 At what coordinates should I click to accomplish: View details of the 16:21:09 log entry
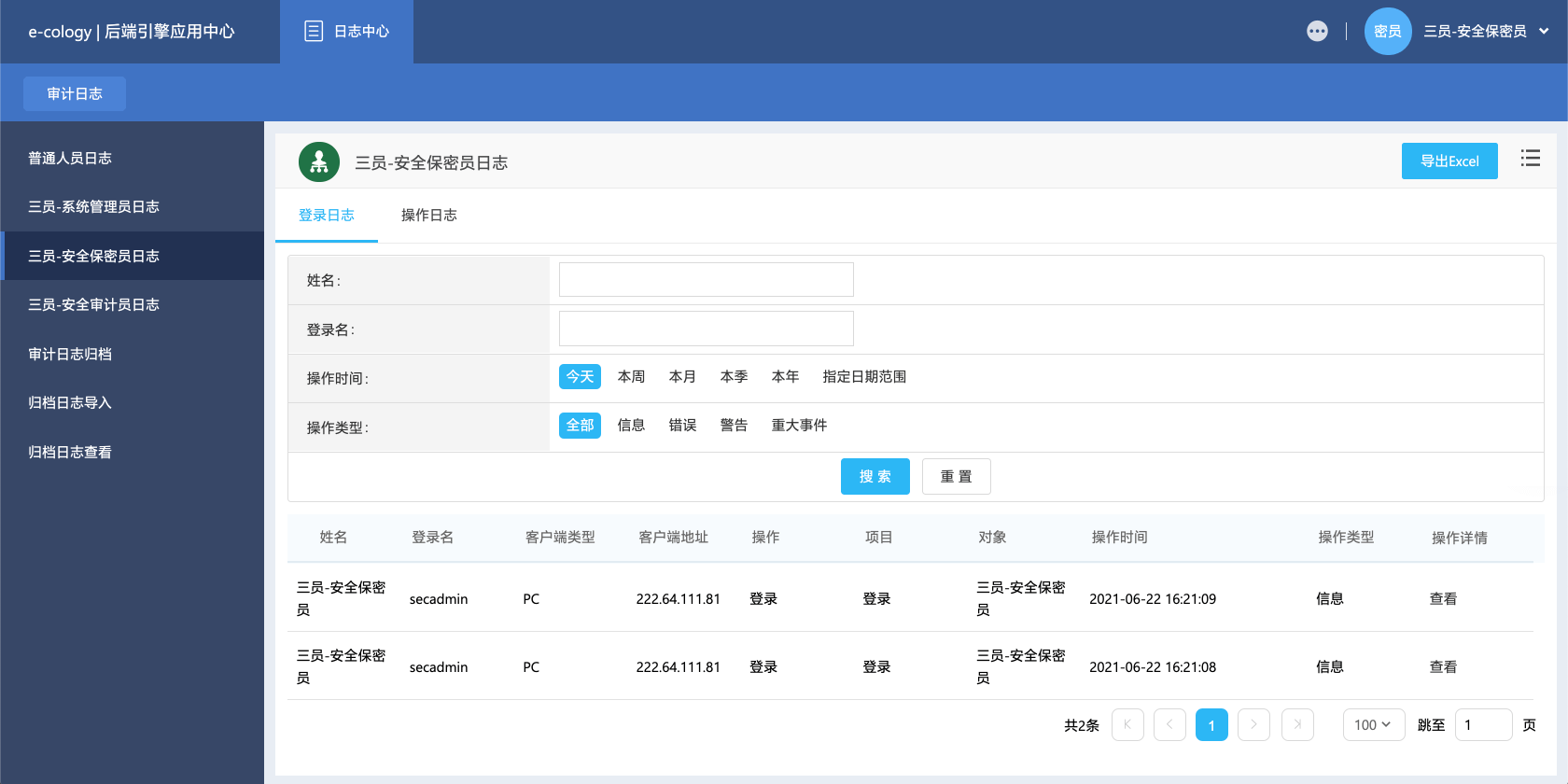tap(1443, 598)
